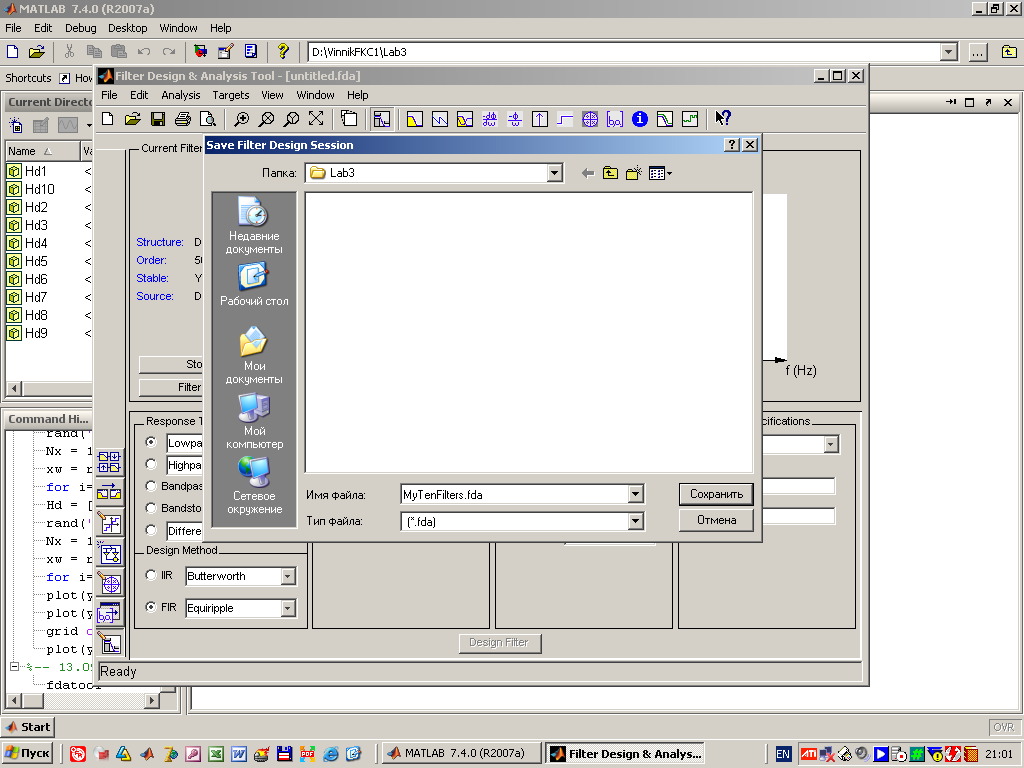This screenshot has width=1024, height=768.
Task: Click Open session folder icon in FDATool toolbar
Action: pos(133,119)
